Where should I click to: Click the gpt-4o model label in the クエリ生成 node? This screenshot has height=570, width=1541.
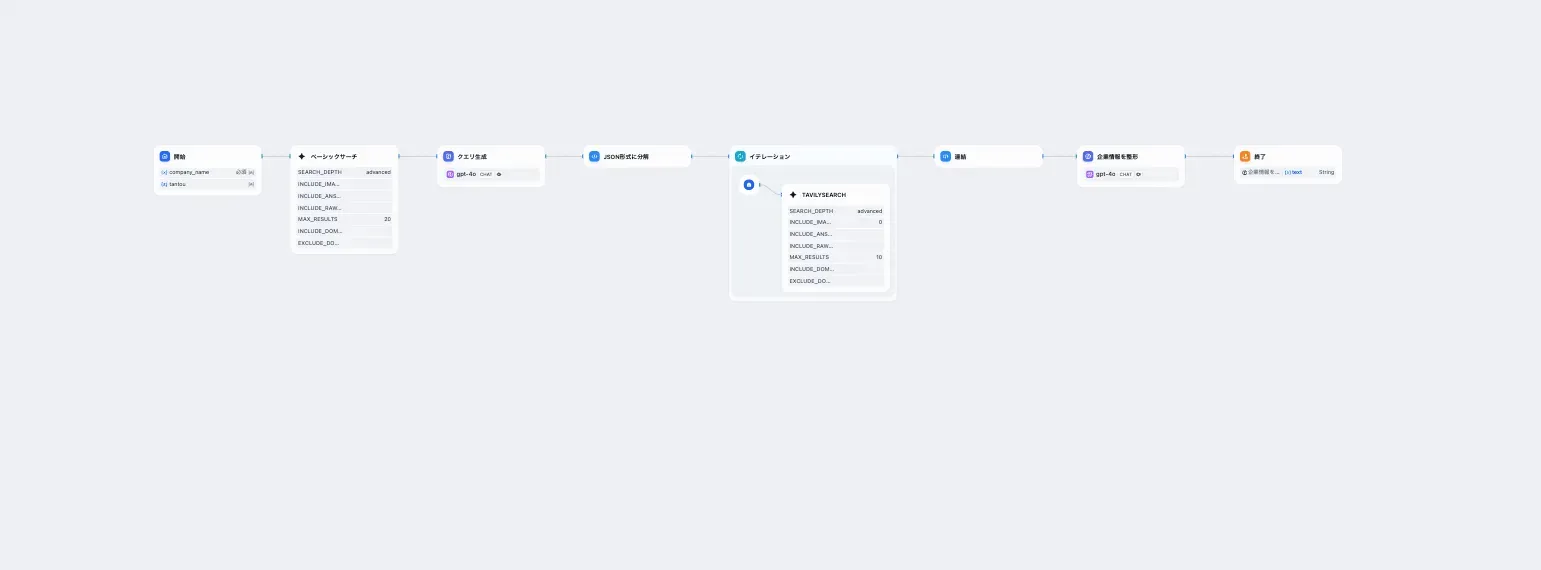click(466, 174)
